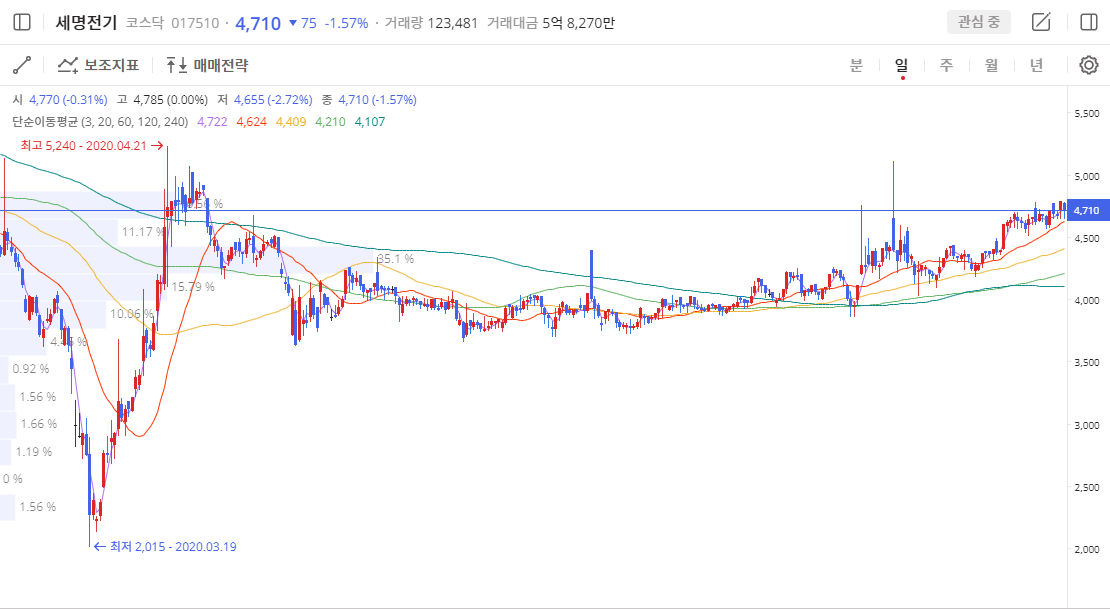Click the 35.1 % volume profile label
Viewport: 1110px width, 609px height.
396,259
